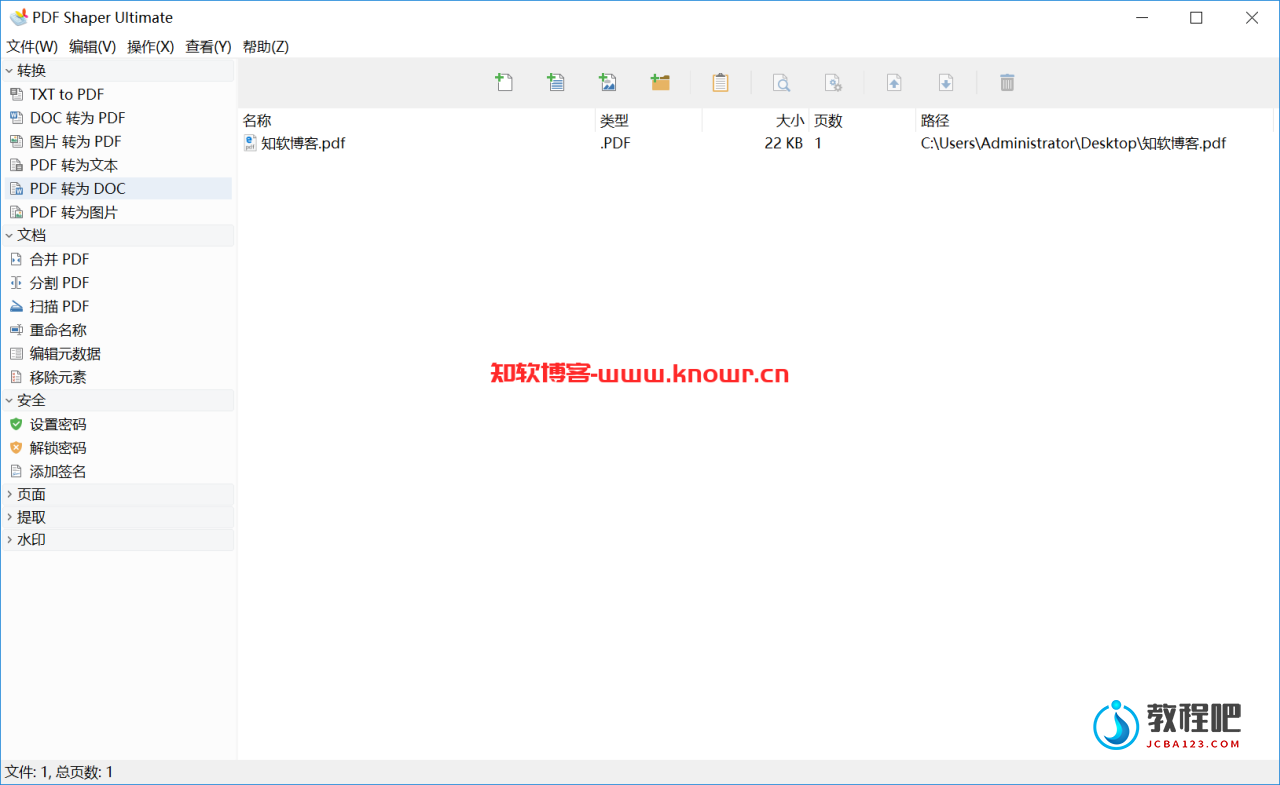Click the 图片 转为 PDF sidebar icon
The image size is (1280, 785).
point(16,142)
